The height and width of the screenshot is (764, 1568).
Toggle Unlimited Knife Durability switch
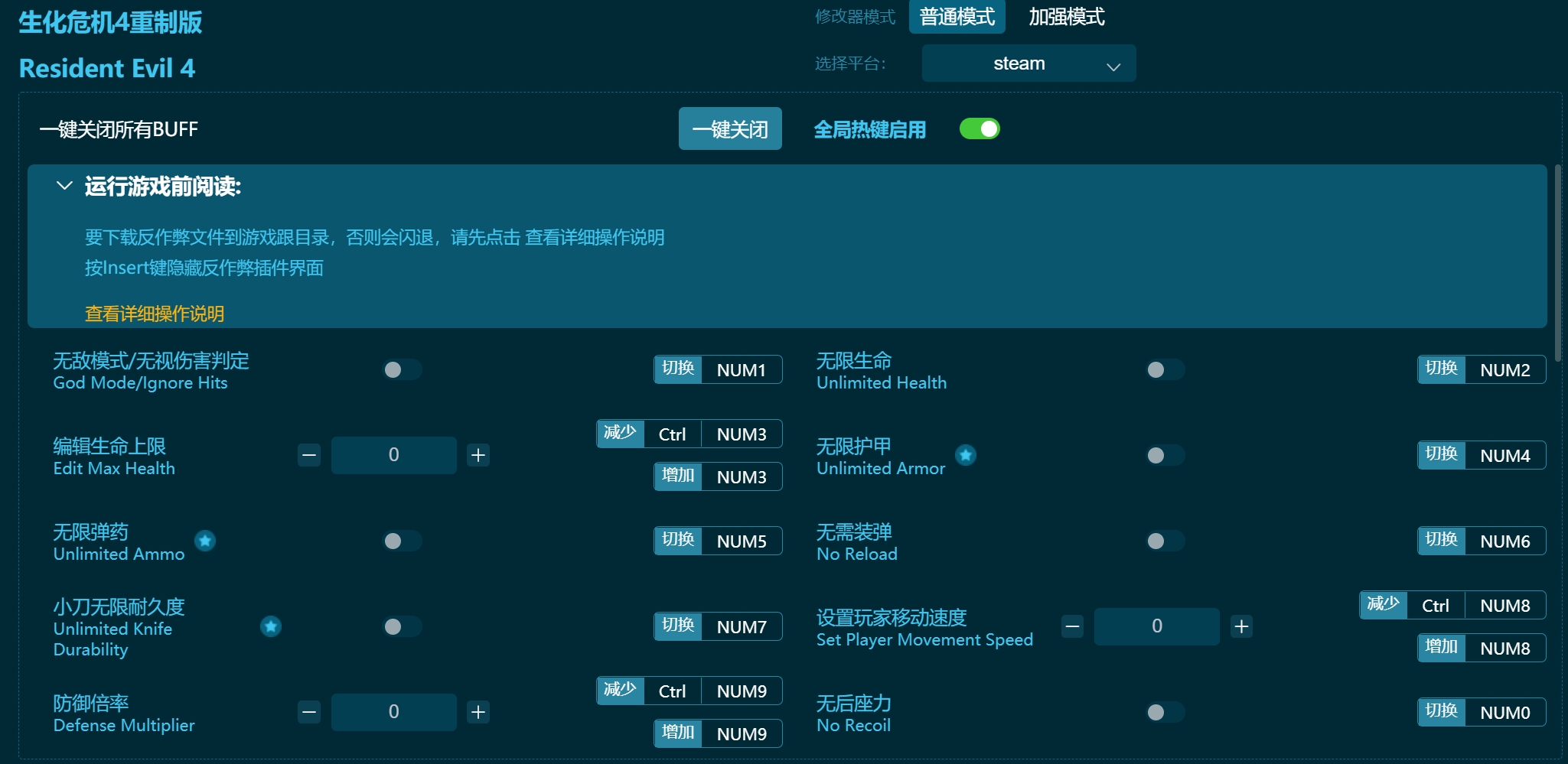click(x=403, y=626)
